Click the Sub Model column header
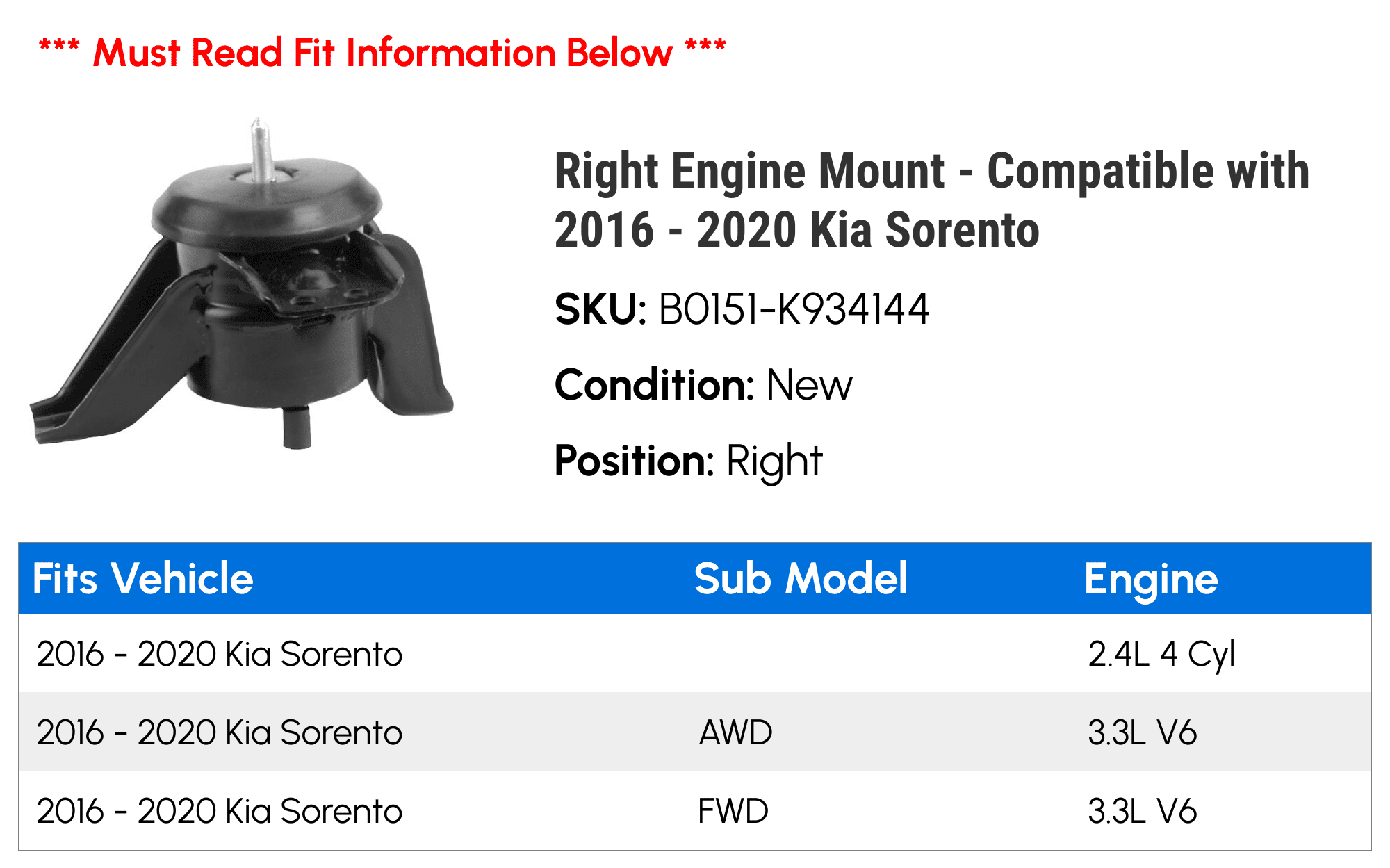 (x=801, y=578)
